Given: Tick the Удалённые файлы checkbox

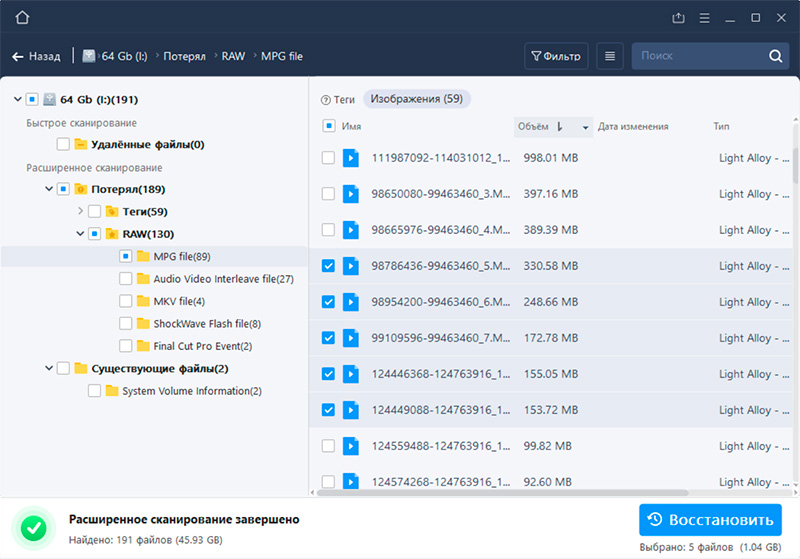Looking at the screenshot, I should pyautogui.click(x=64, y=145).
